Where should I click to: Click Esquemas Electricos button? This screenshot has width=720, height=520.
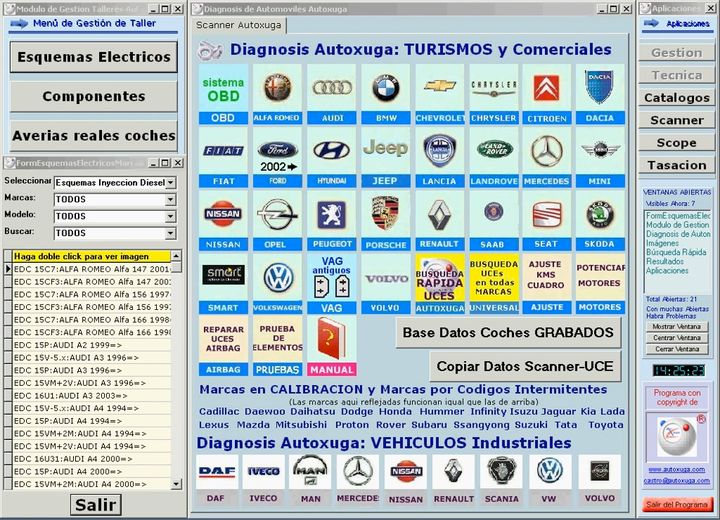point(94,57)
